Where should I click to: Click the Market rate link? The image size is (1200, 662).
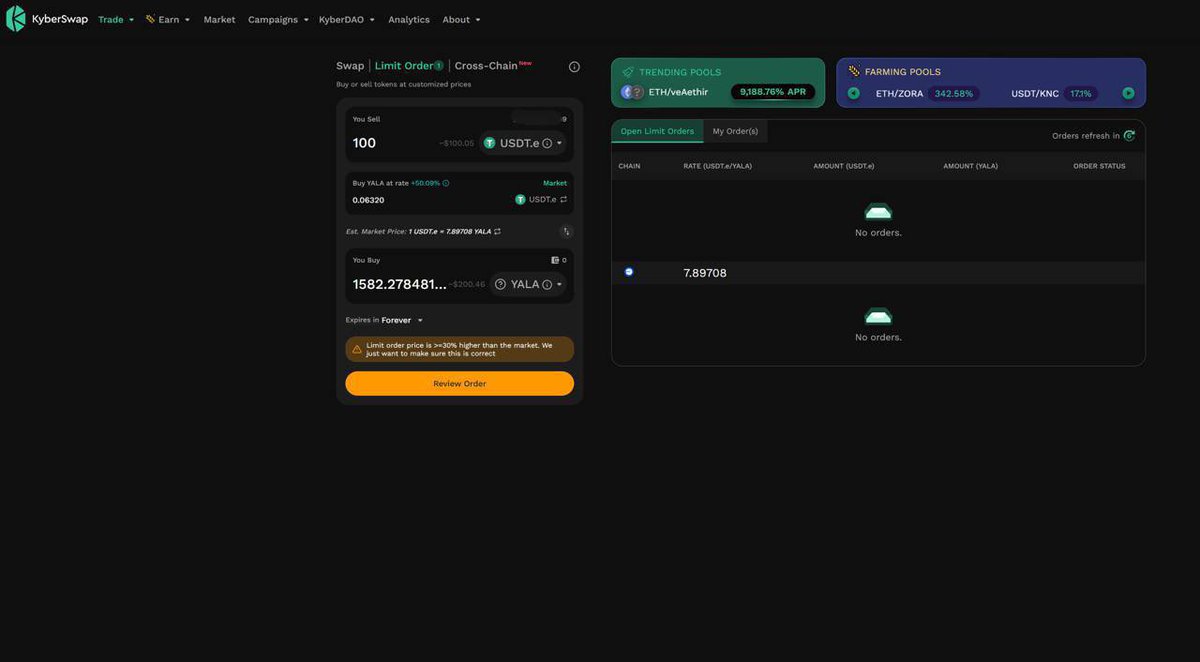[555, 183]
